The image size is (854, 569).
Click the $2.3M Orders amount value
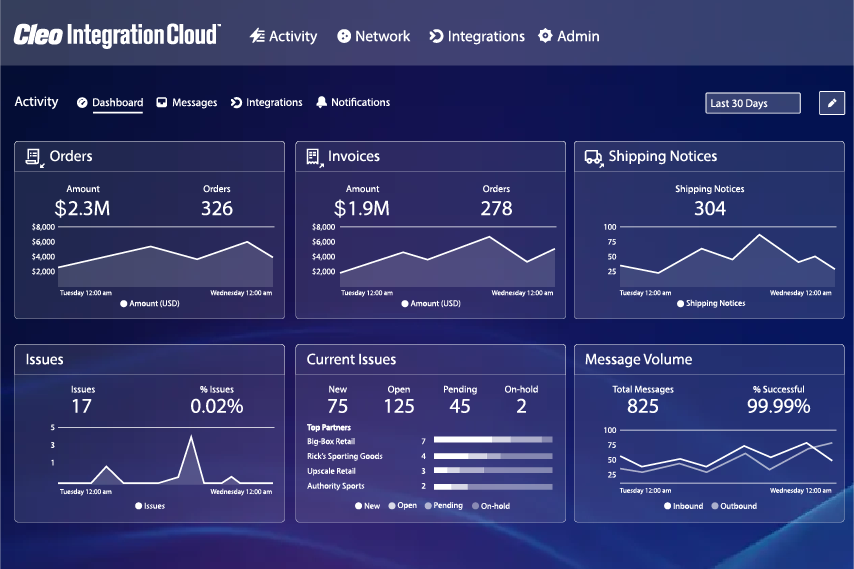click(82, 208)
